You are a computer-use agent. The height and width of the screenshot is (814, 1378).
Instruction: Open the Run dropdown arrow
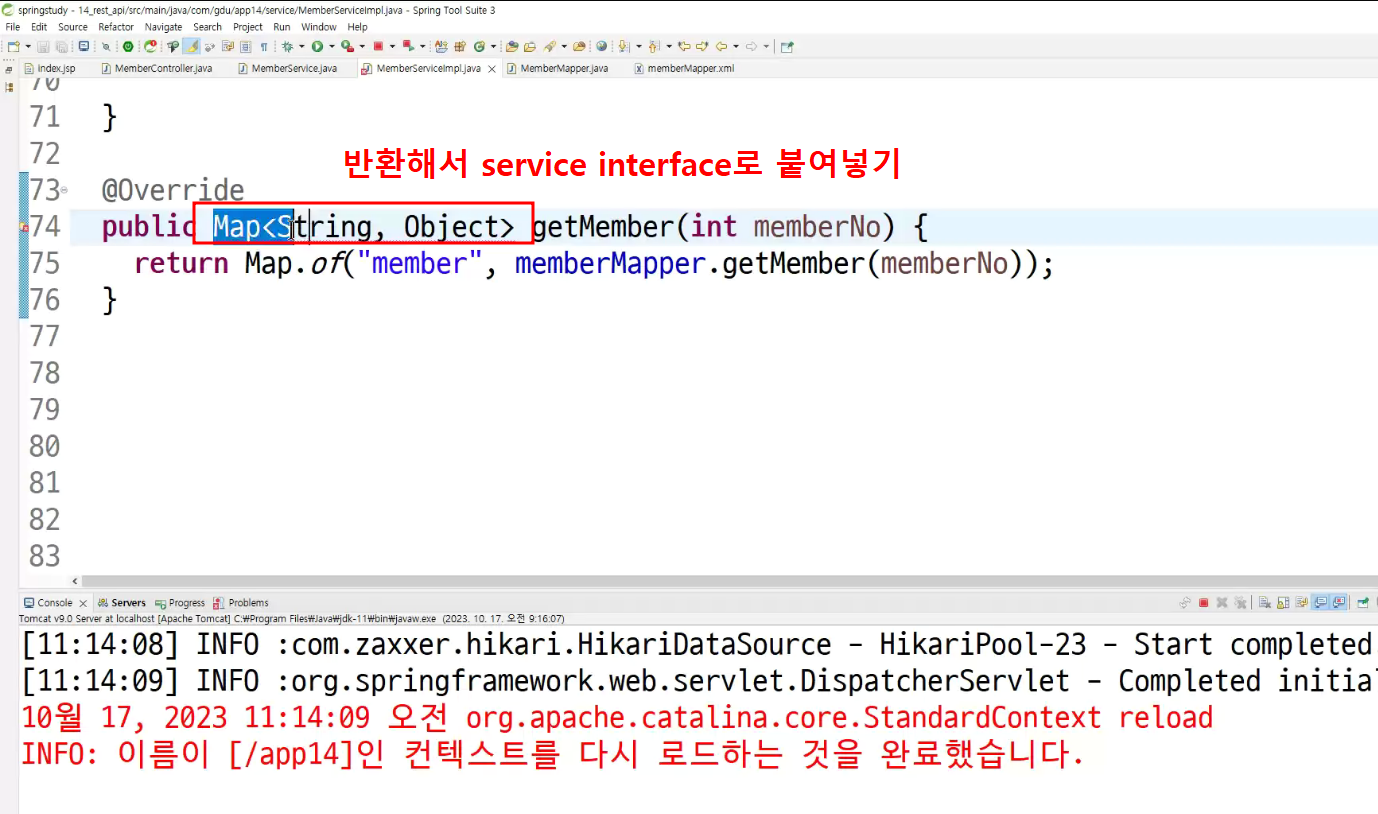click(331, 46)
